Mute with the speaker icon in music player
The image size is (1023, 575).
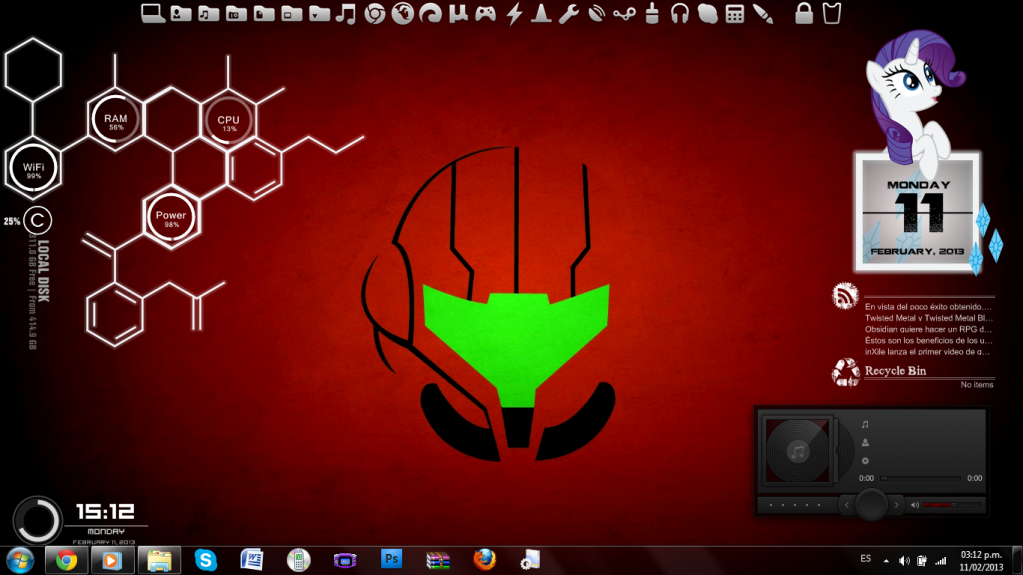pos(915,505)
